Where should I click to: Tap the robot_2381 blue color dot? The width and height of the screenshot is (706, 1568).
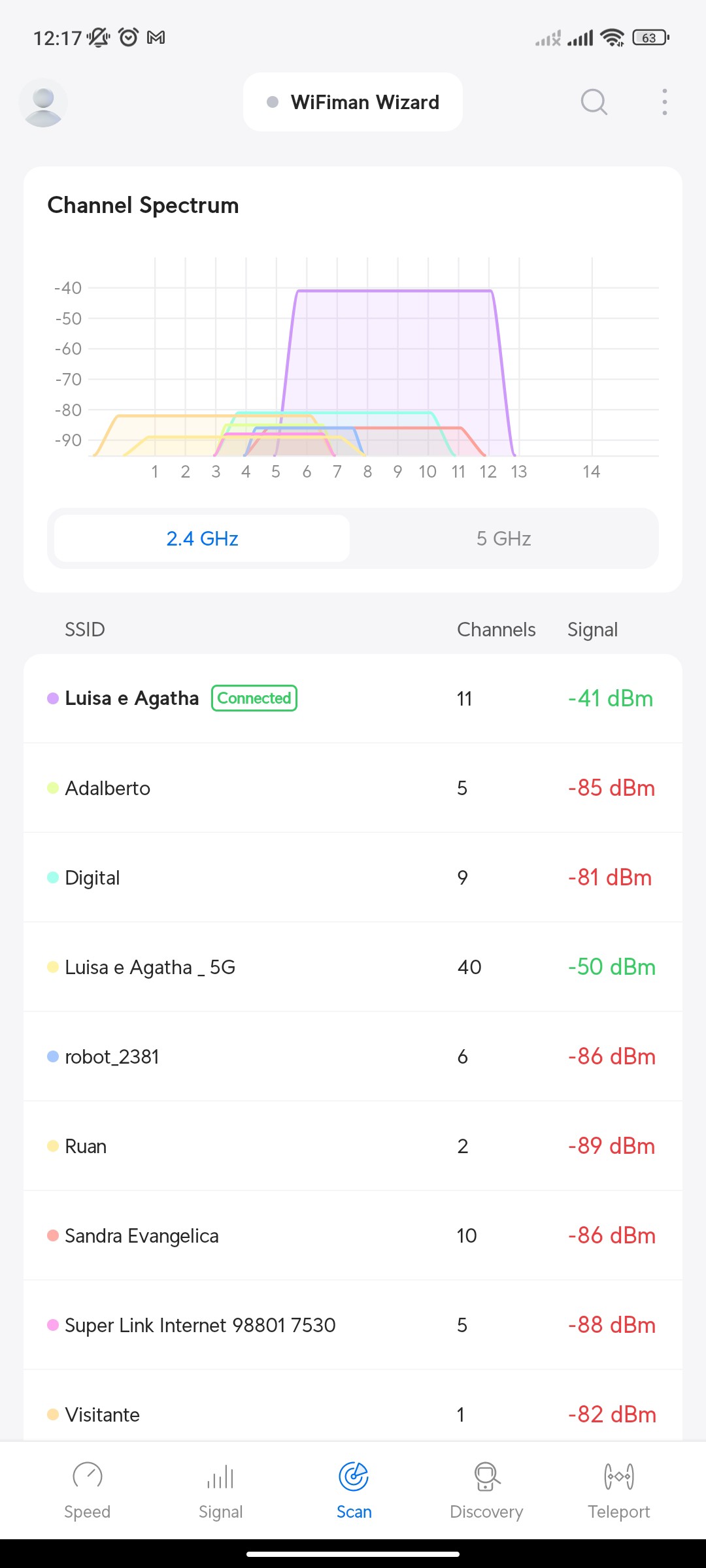[x=53, y=1056]
